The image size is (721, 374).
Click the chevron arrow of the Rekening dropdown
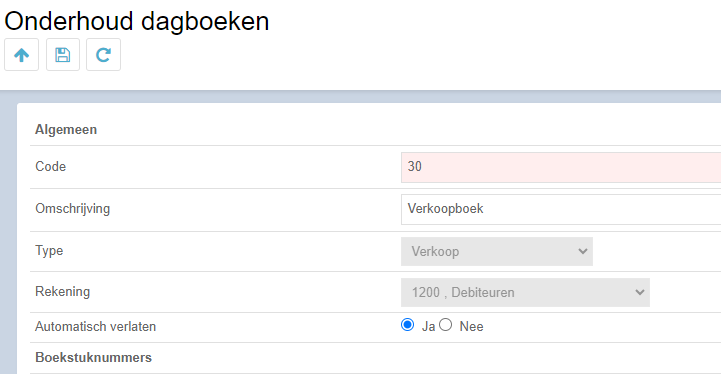(x=640, y=292)
